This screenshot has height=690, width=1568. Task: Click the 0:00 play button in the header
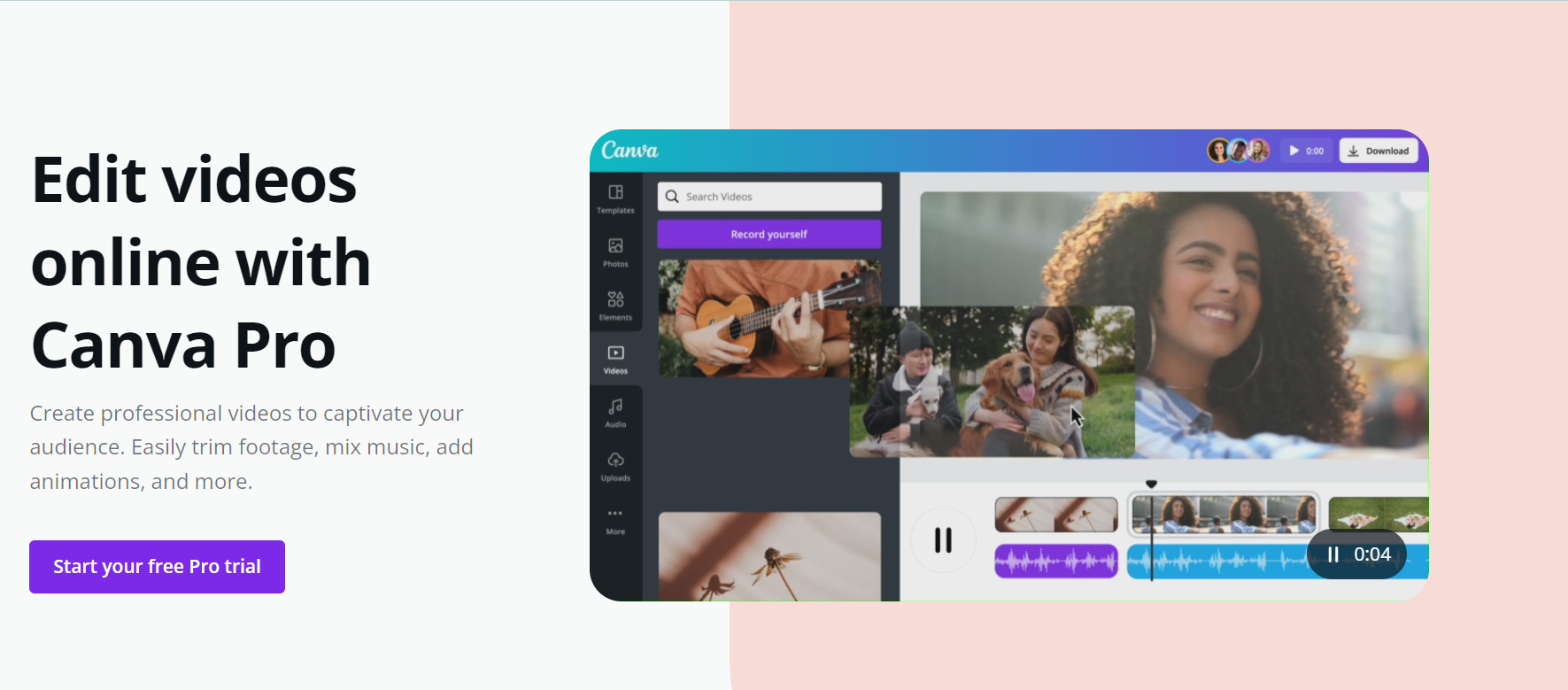[1306, 151]
